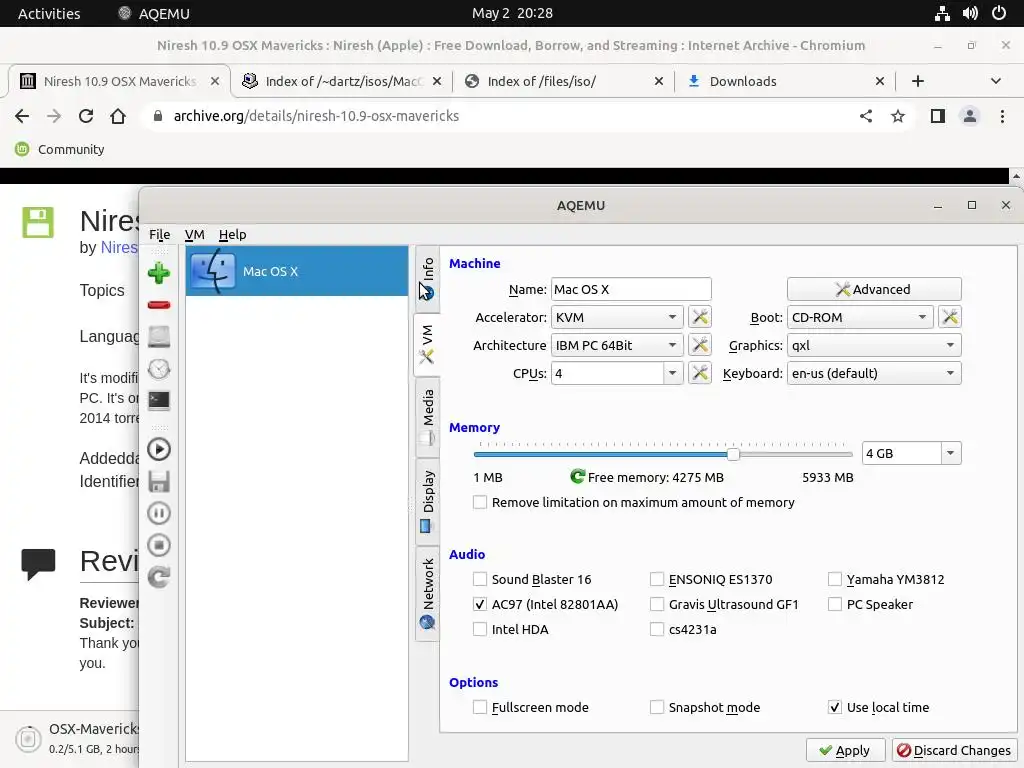Adjust the memory slider handle
Viewport: 1024px width, 768px height.
point(733,454)
